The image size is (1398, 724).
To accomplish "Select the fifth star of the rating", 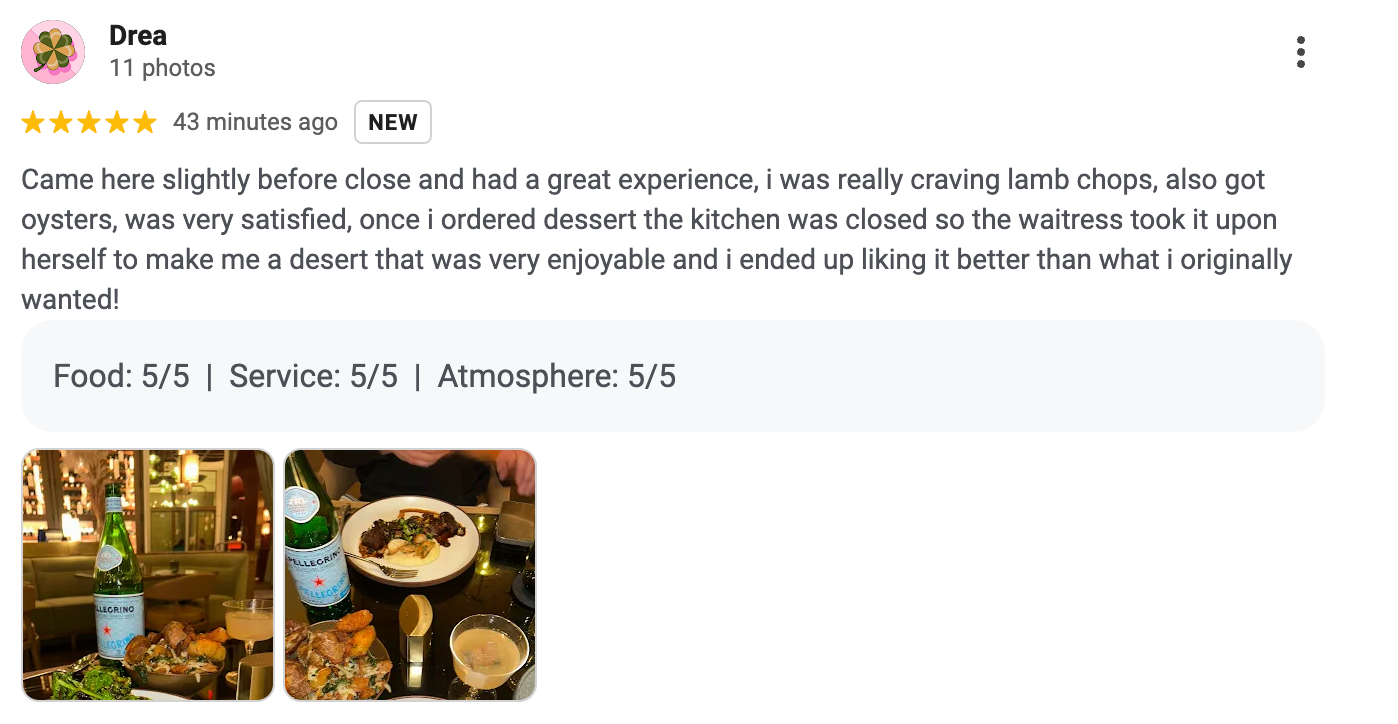I will [x=142, y=121].
